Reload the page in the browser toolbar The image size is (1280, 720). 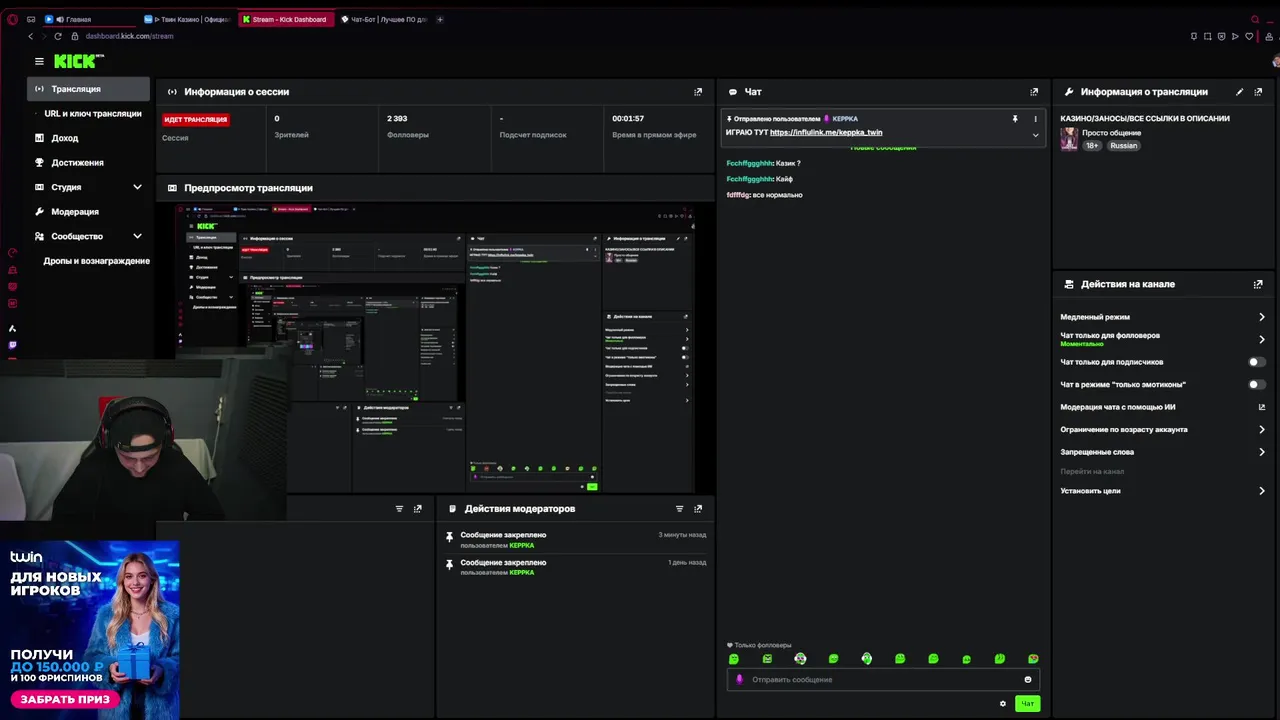[x=58, y=36]
